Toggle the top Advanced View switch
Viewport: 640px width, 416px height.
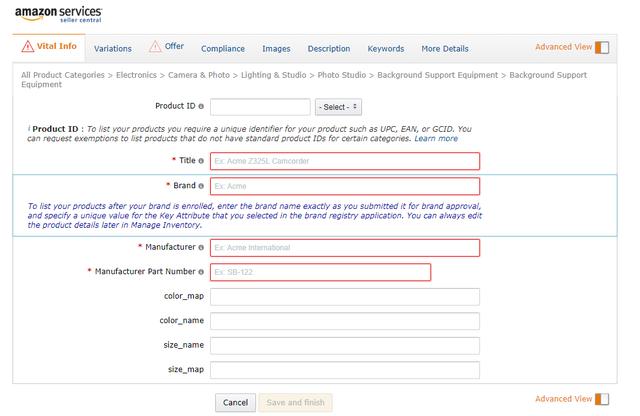click(x=601, y=47)
